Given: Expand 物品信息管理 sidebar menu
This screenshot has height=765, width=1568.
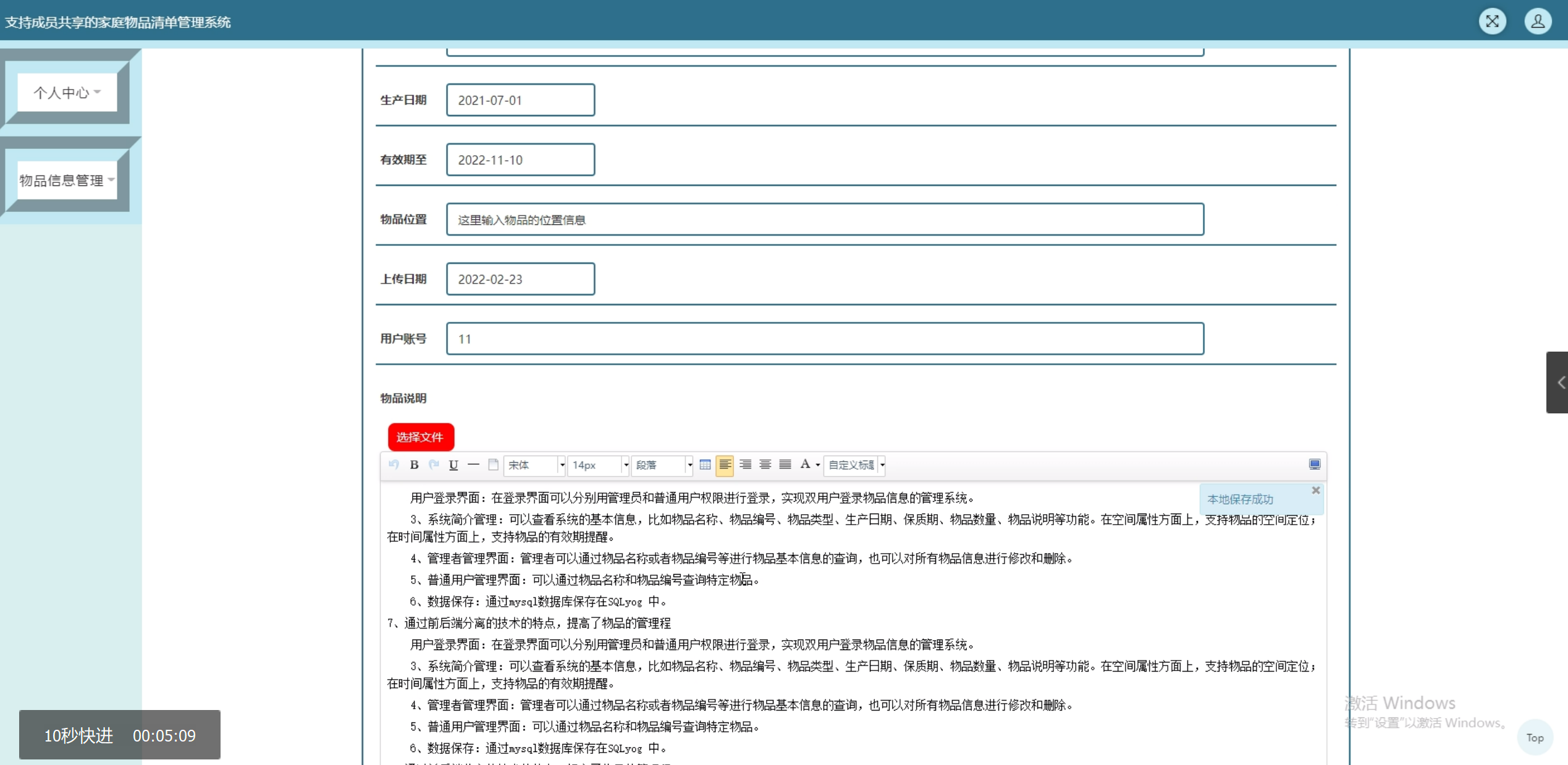Looking at the screenshot, I should coord(67,180).
